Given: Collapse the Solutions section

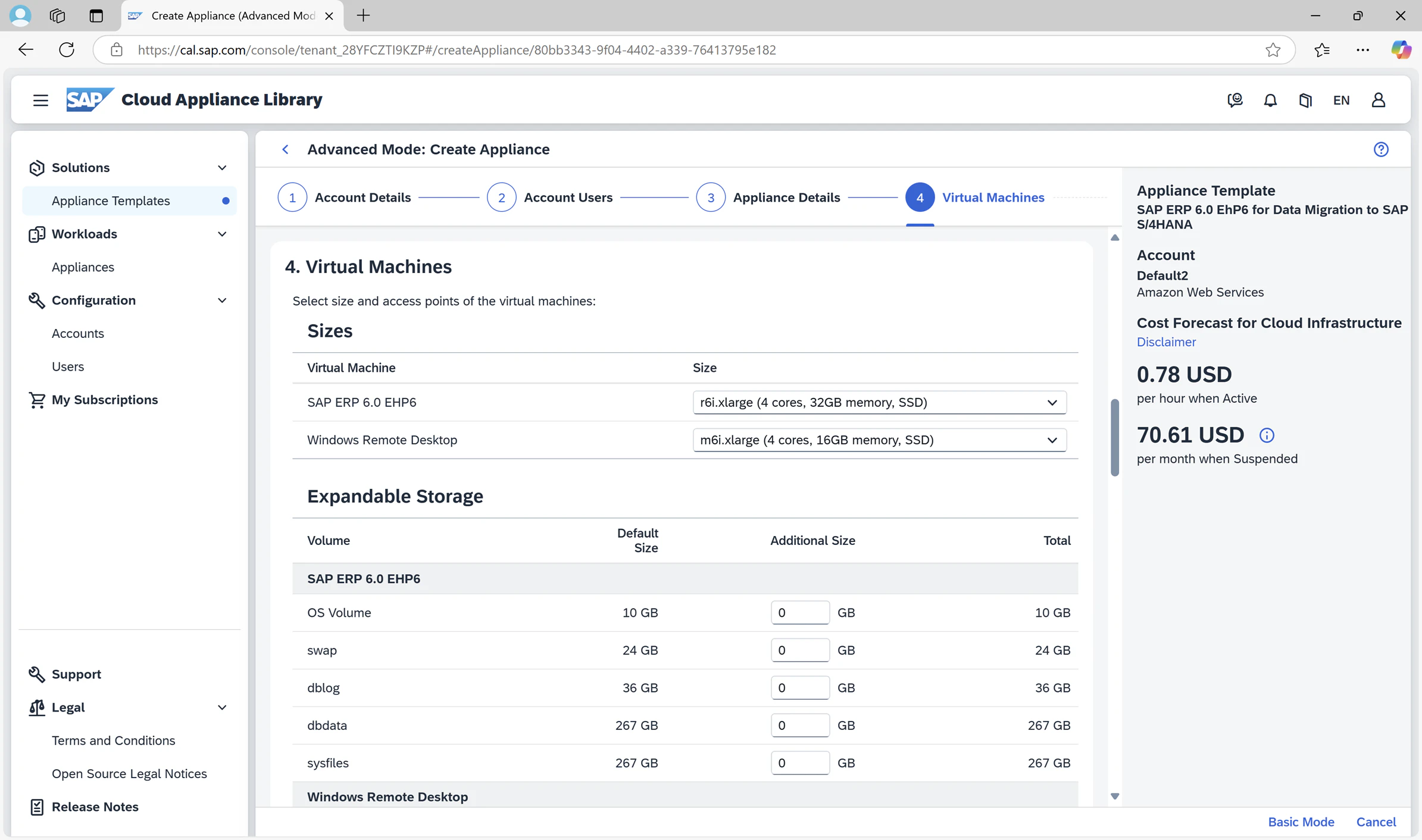Looking at the screenshot, I should click(222, 168).
